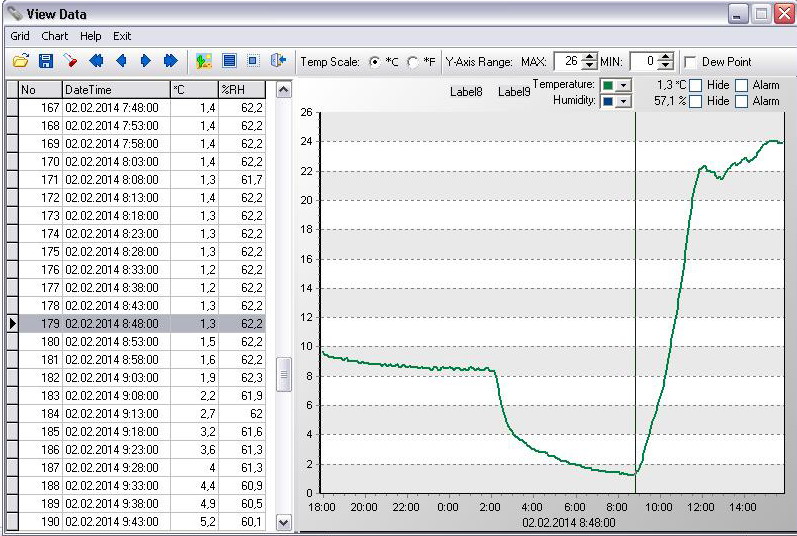Screen dimensions: 797x536
Task: Select the °F temperature scale radio button
Action: [x=412, y=62]
